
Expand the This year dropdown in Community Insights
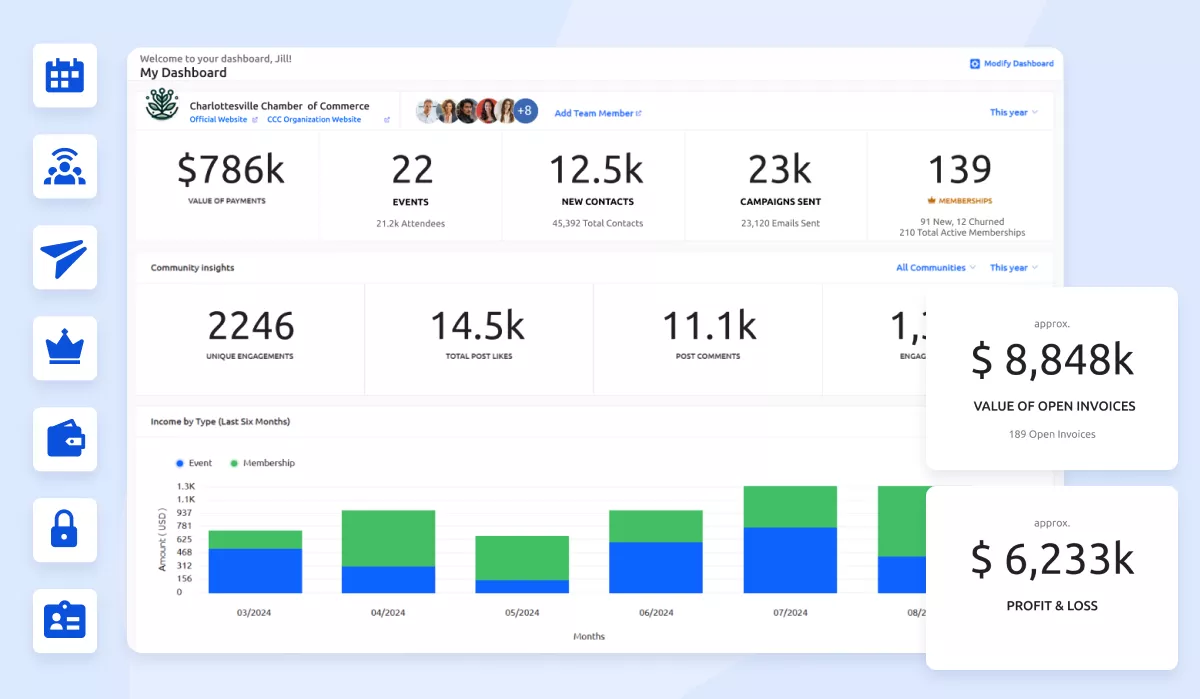(1012, 267)
